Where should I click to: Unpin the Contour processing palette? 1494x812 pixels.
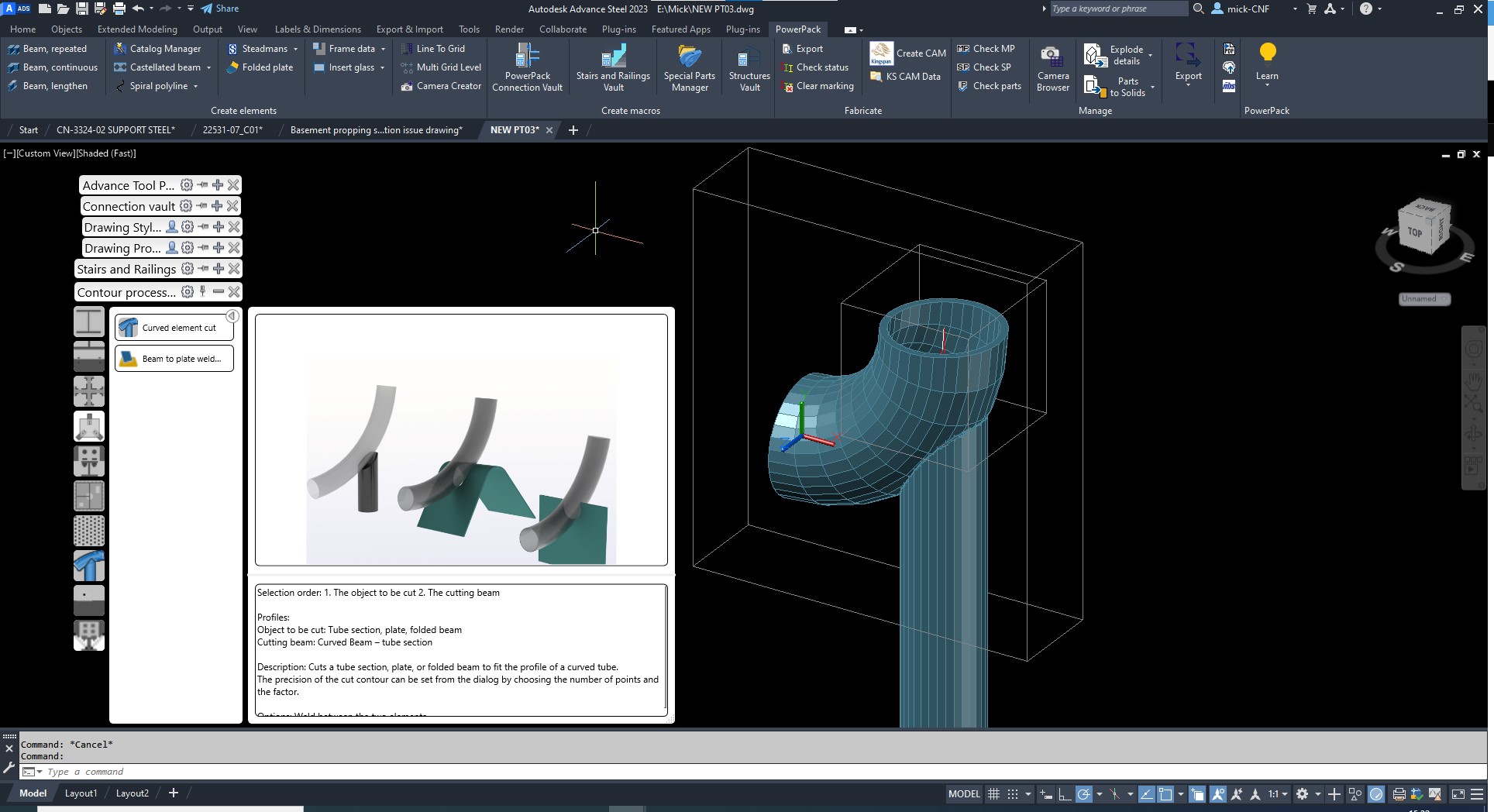pos(203,292)
